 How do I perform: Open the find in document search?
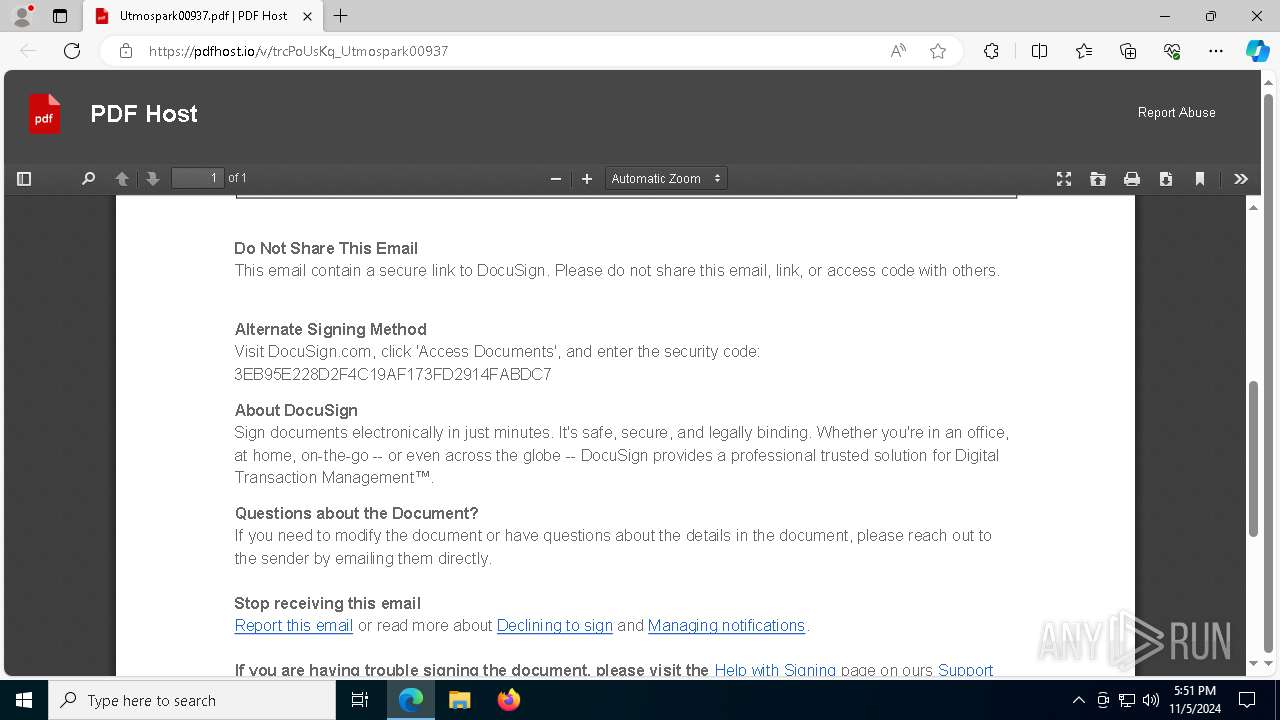coord(88,179)
